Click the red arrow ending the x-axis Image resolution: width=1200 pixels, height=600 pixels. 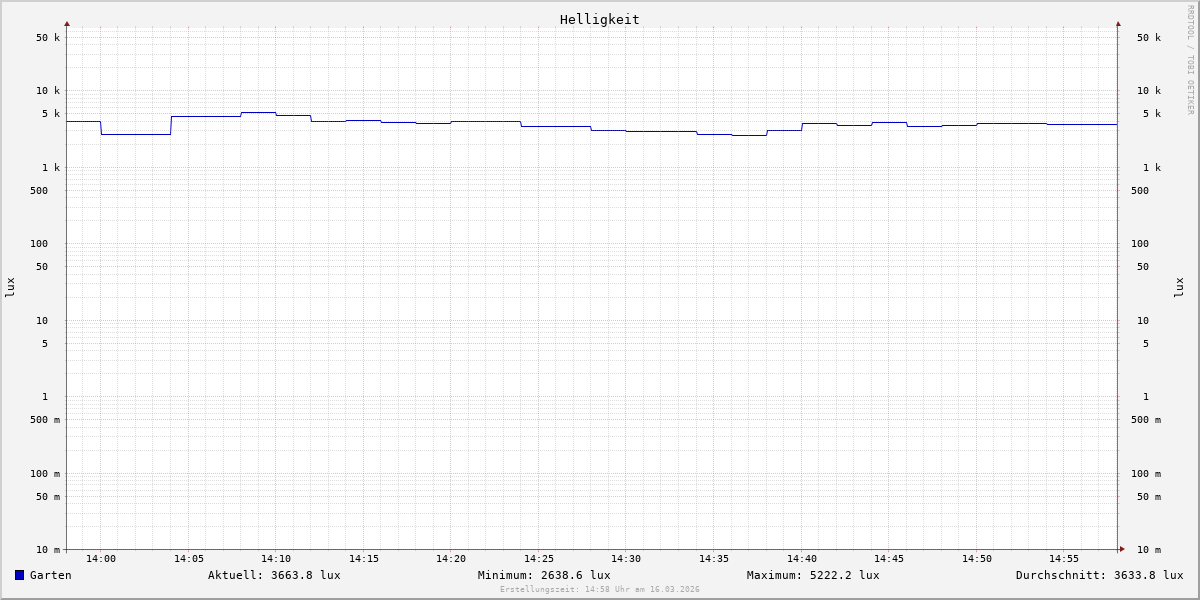[x=1122, y=549]
